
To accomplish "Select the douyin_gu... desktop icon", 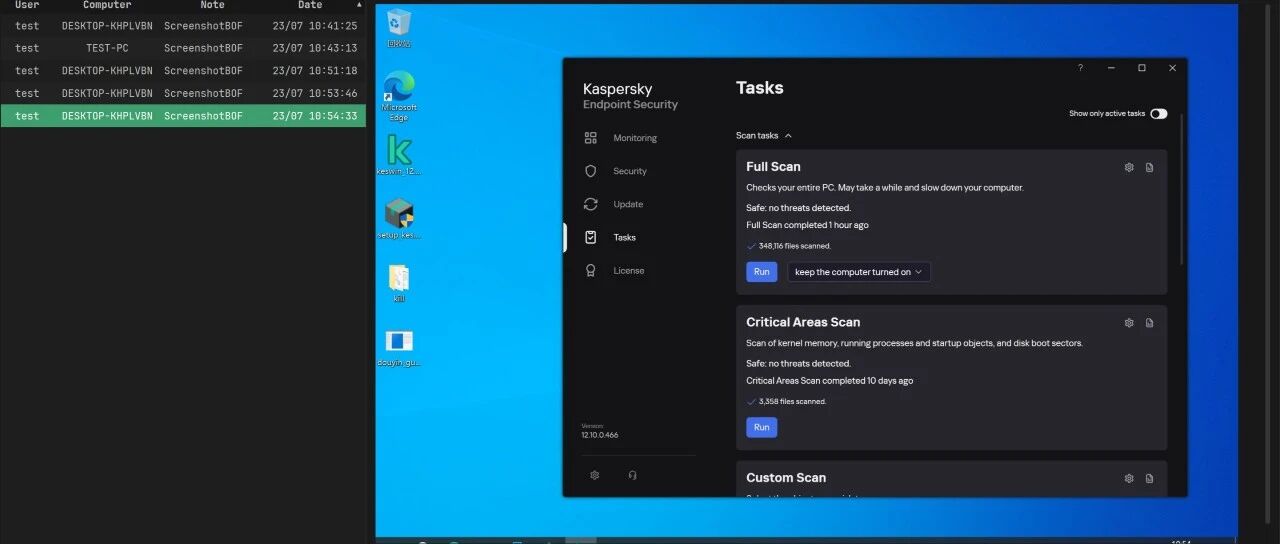I will coord(399,347).
